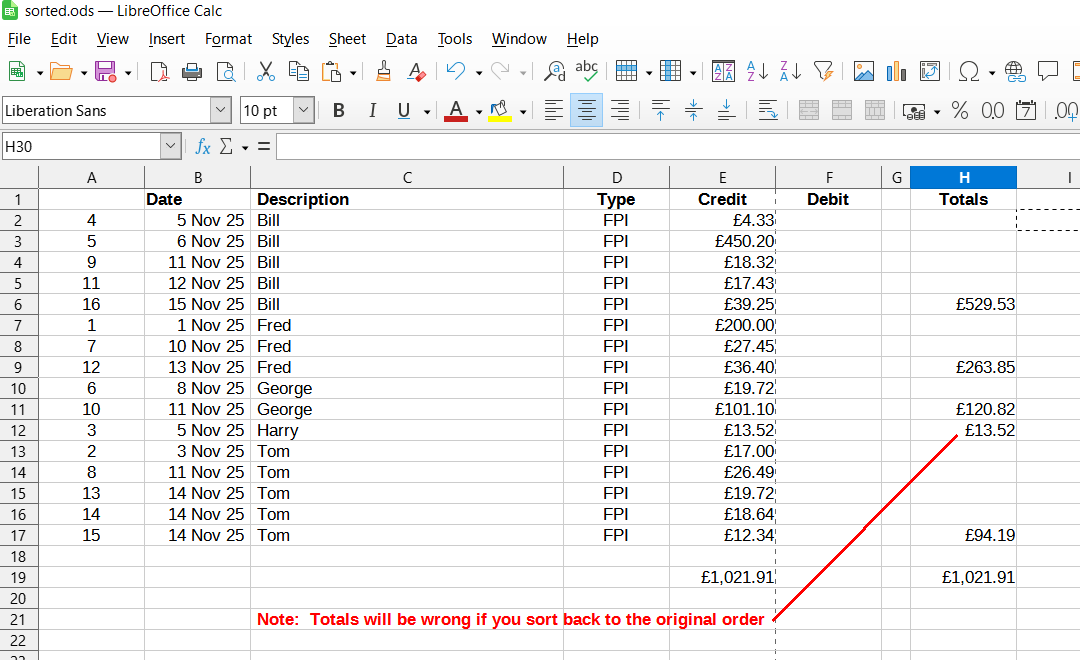Open the Format menu
This screenshot has height=660, width=1080.
click(x=228, y=39)
